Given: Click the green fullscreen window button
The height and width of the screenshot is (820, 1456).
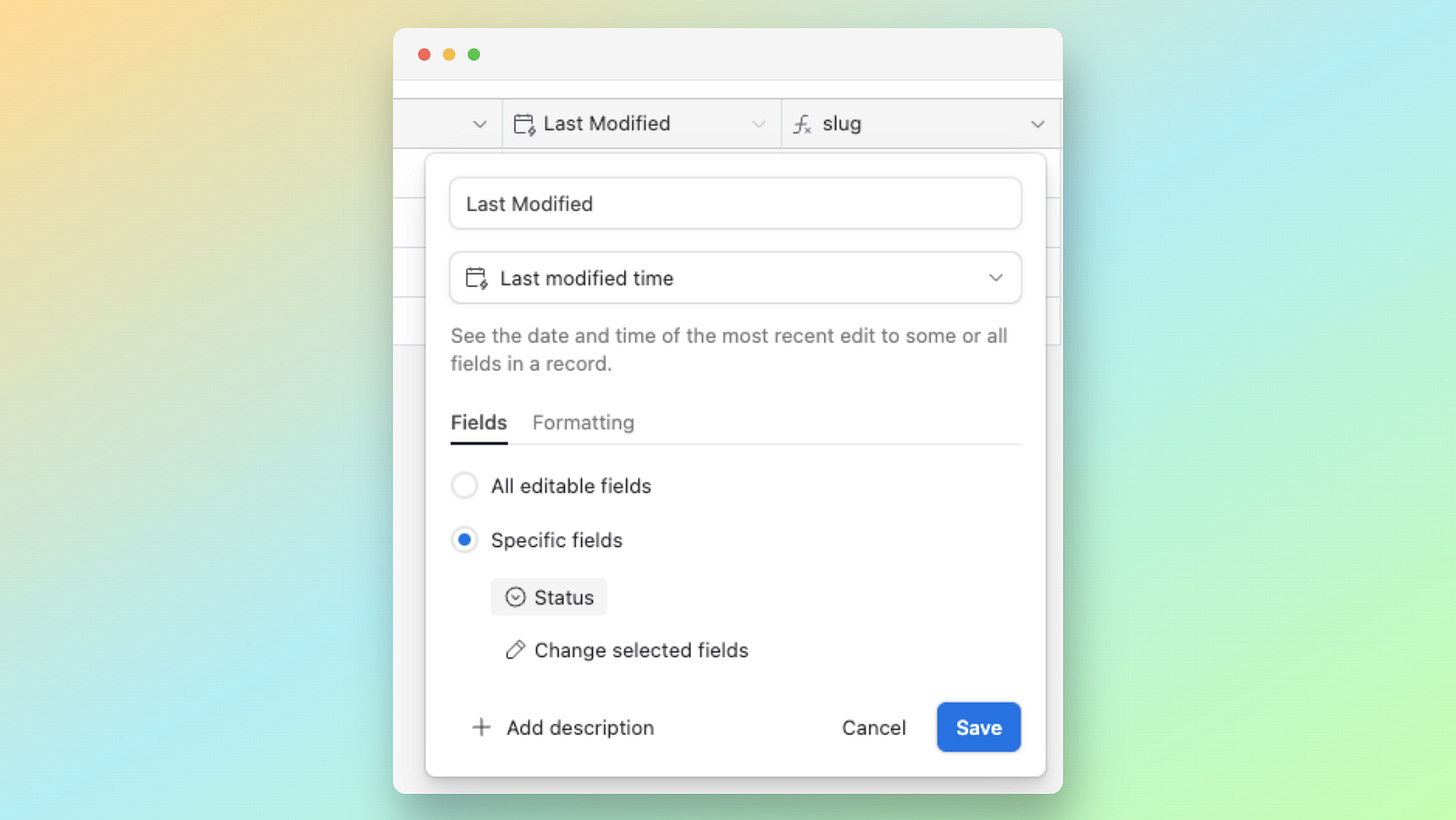Looking at the screenshot, I should pyautogui.click(x=474, y=54).
